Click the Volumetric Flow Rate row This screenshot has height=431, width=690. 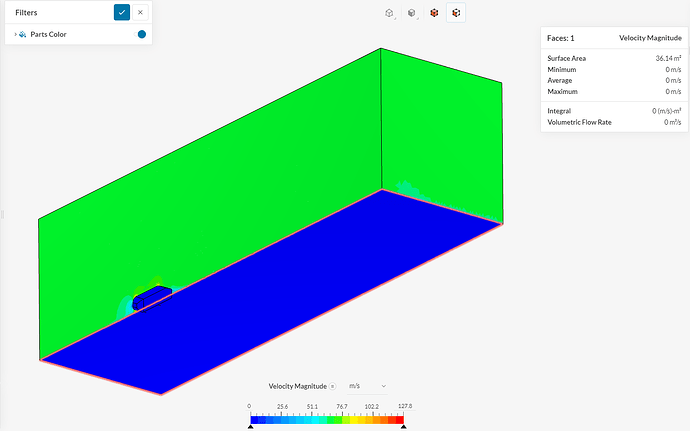click(x=614, y=122)
